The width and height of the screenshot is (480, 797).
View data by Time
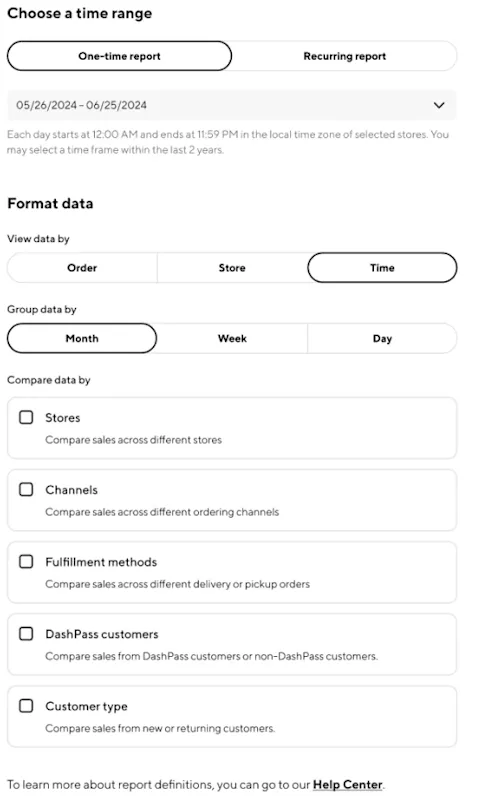[x=382, y=268]
